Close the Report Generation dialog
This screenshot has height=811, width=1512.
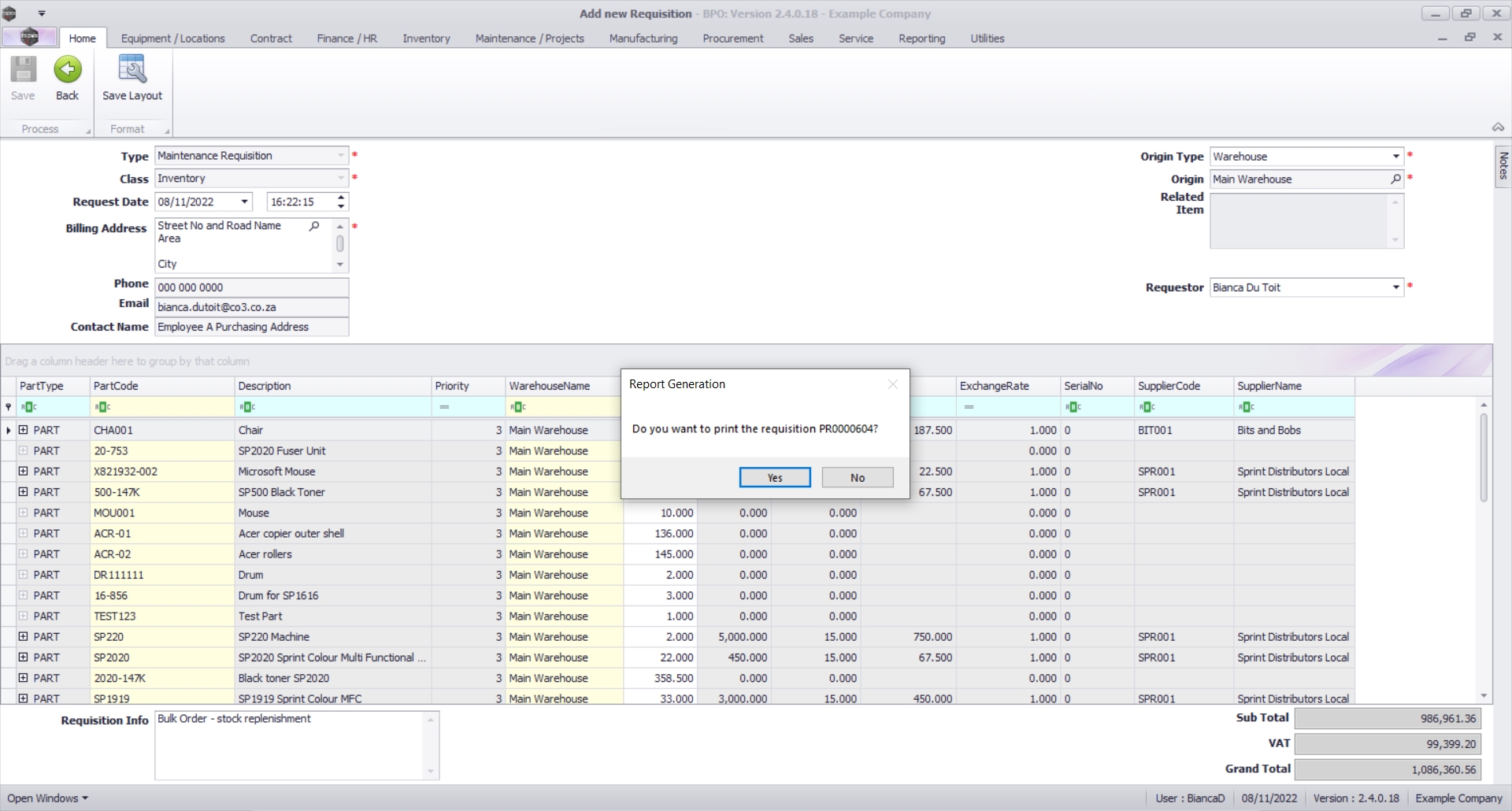892,384
